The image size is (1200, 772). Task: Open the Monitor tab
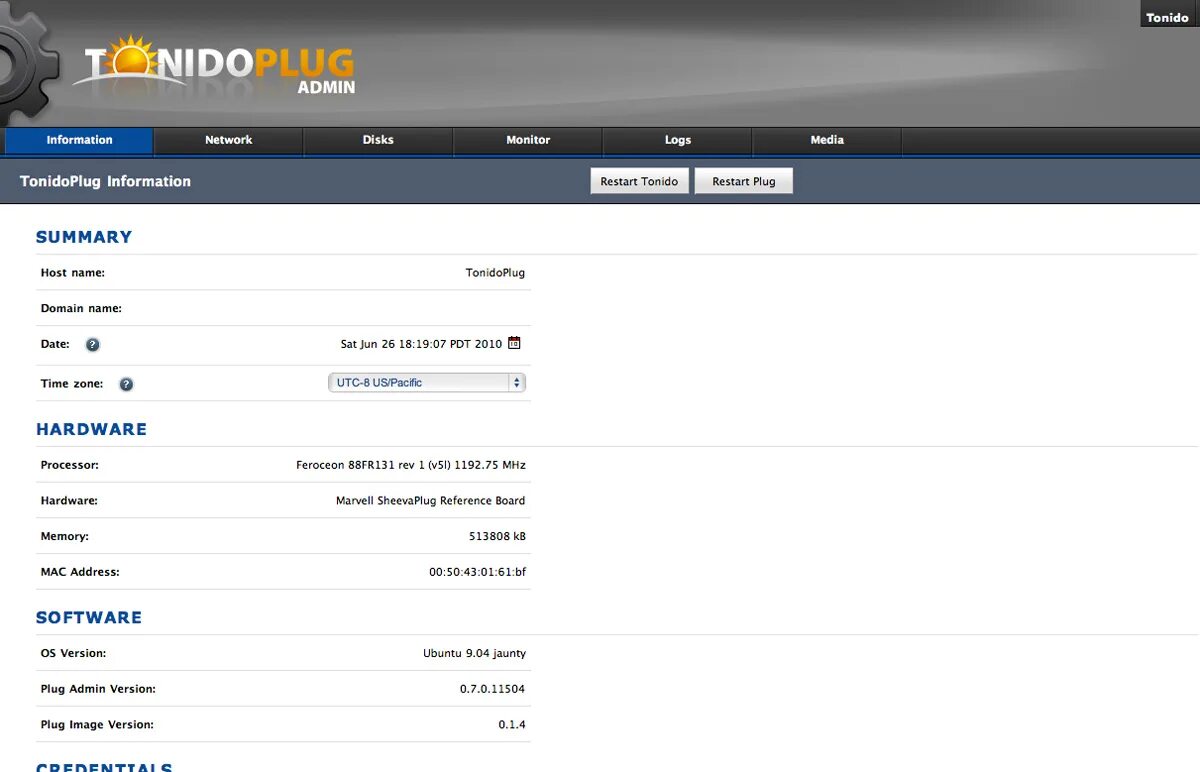tap(528, 141)
